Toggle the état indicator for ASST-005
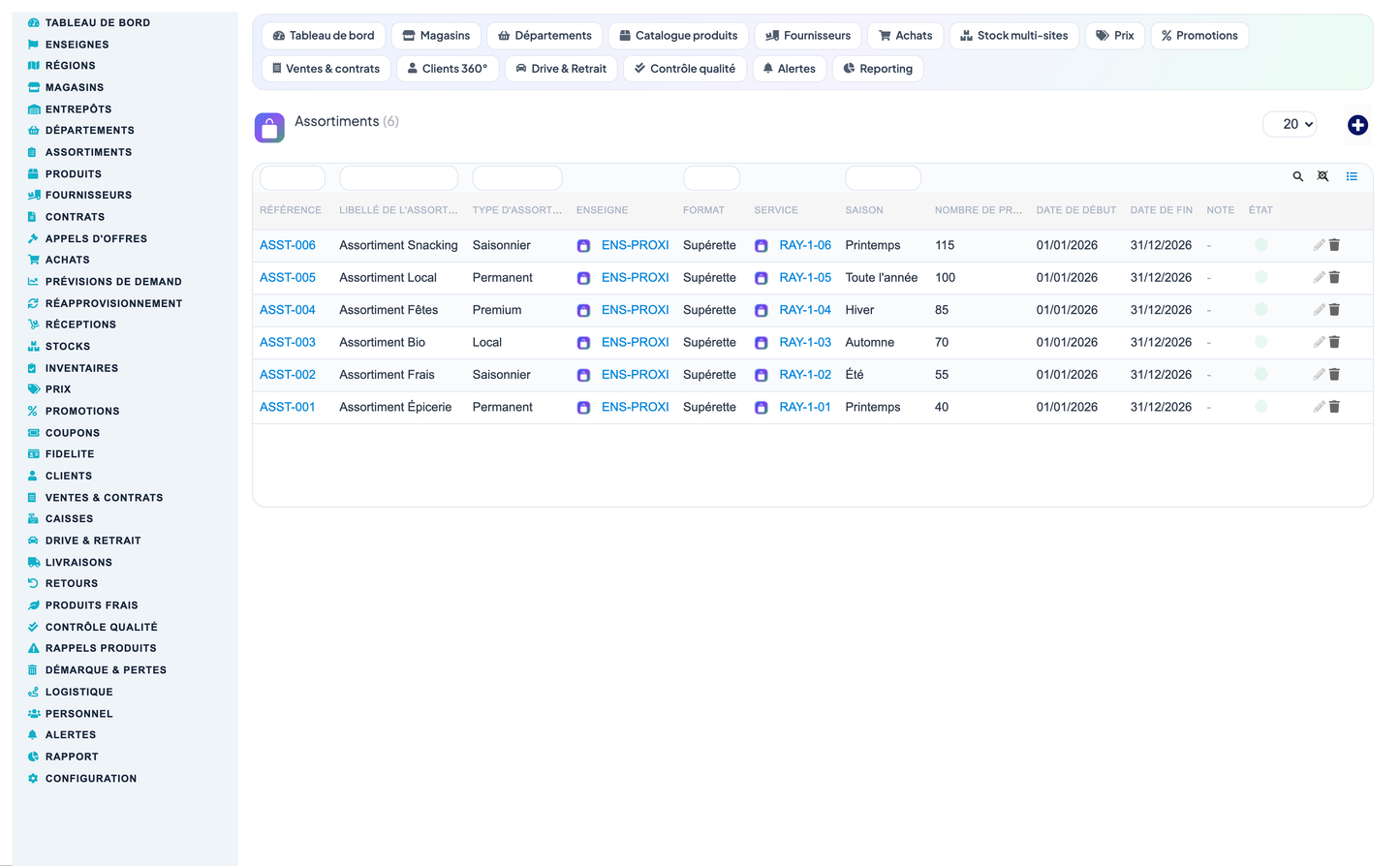The width and height of the screenshot is (1400, 866). point(1260,277)
